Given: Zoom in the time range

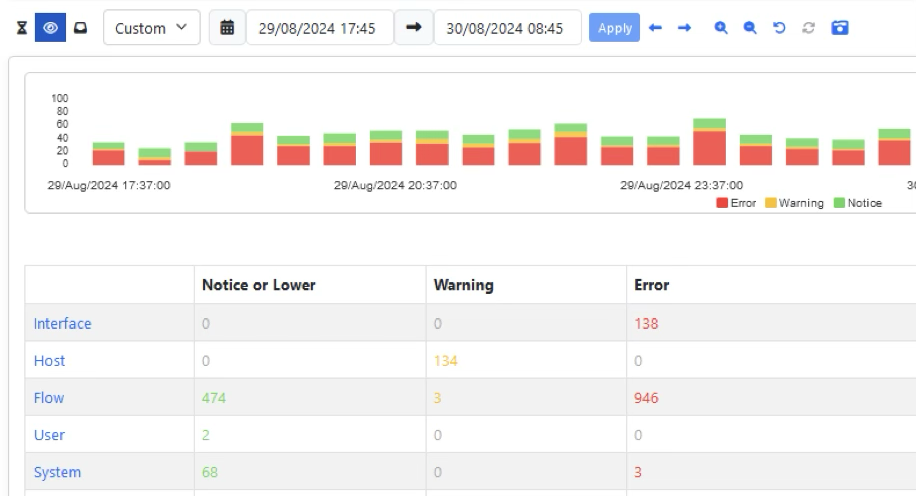Looking at the screenshot, I should [x=721, y=27].
